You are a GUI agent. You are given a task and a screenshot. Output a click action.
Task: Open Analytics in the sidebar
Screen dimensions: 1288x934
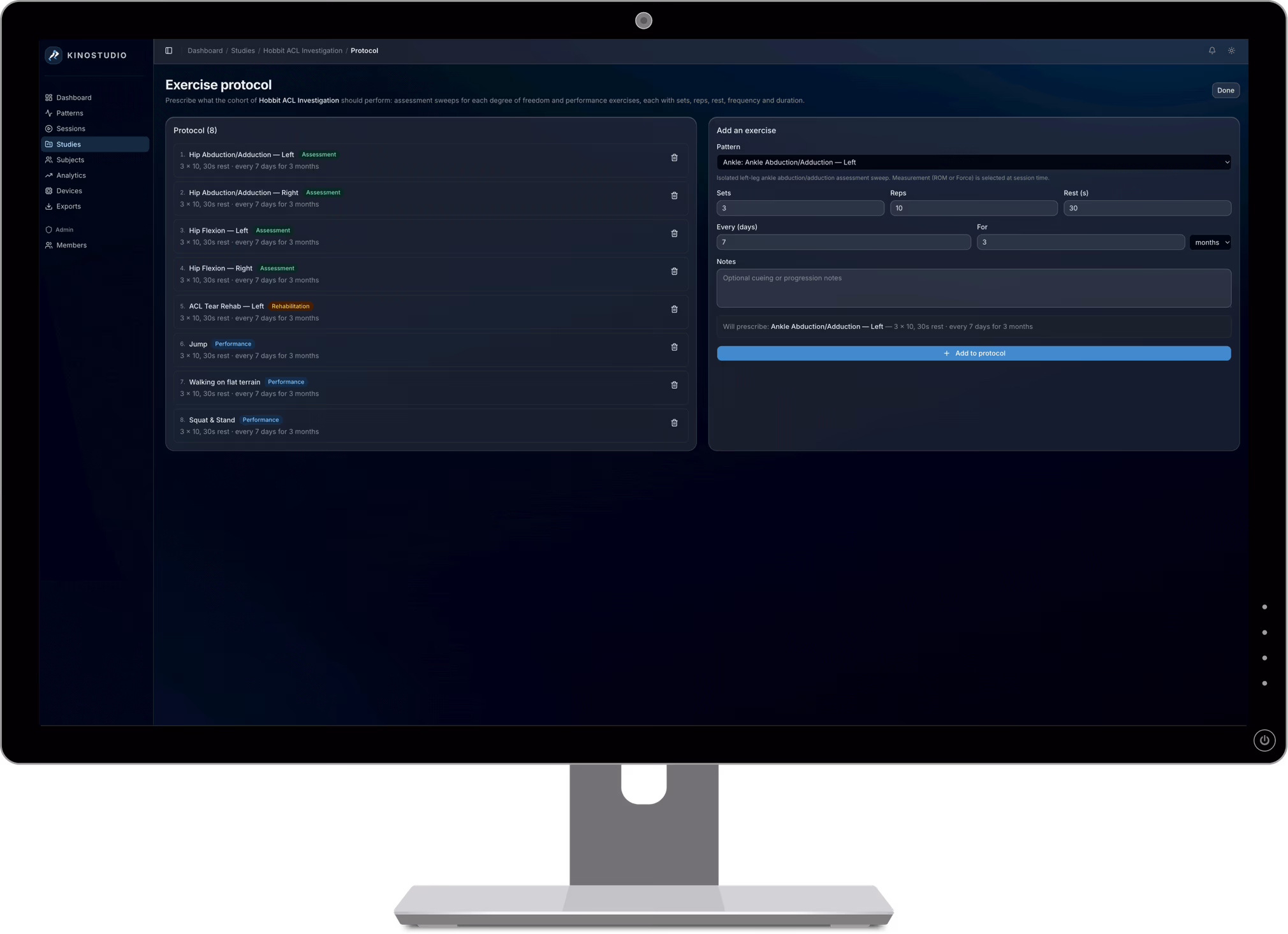tap(95, 175)
